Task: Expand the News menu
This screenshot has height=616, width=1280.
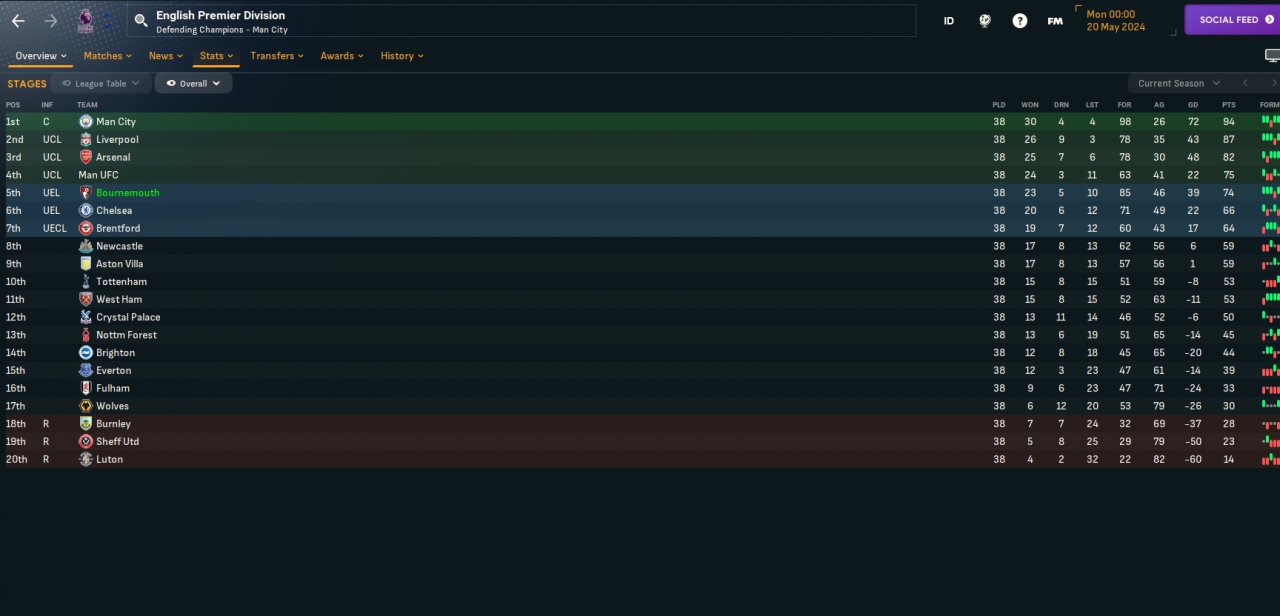Action: 166,56
